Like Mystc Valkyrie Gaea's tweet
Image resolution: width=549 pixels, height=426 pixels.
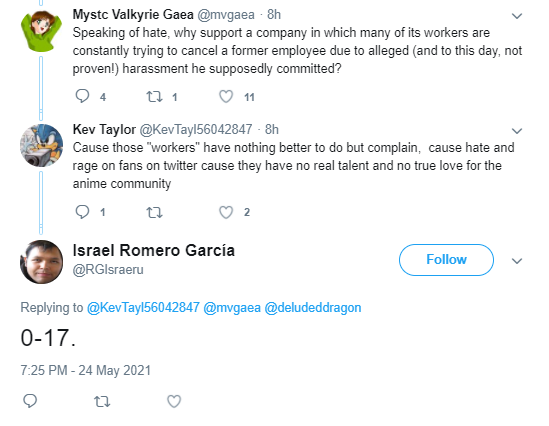click(x=226, y=96)
